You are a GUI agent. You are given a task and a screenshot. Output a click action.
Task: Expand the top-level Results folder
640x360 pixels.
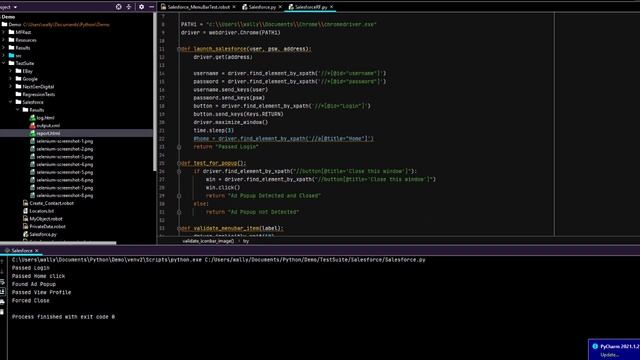[x=4, y=47]
